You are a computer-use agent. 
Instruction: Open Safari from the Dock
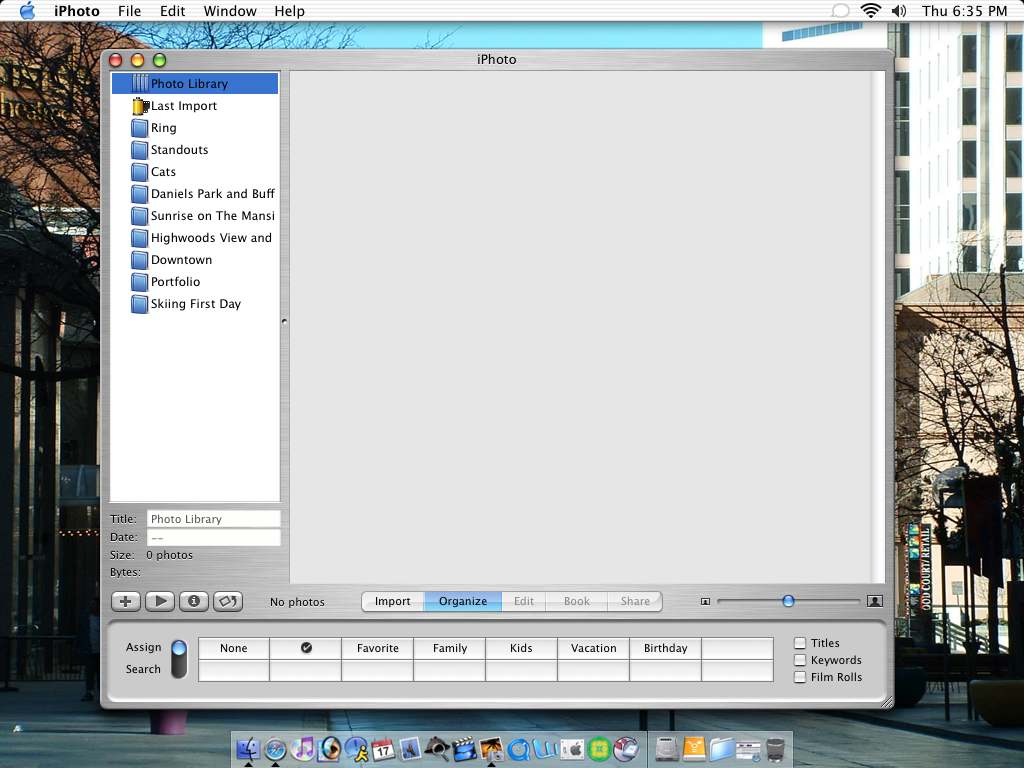275,748
